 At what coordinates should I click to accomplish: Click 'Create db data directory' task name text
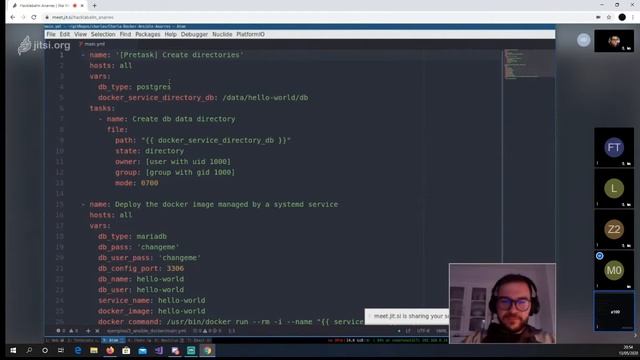(184, 119)
